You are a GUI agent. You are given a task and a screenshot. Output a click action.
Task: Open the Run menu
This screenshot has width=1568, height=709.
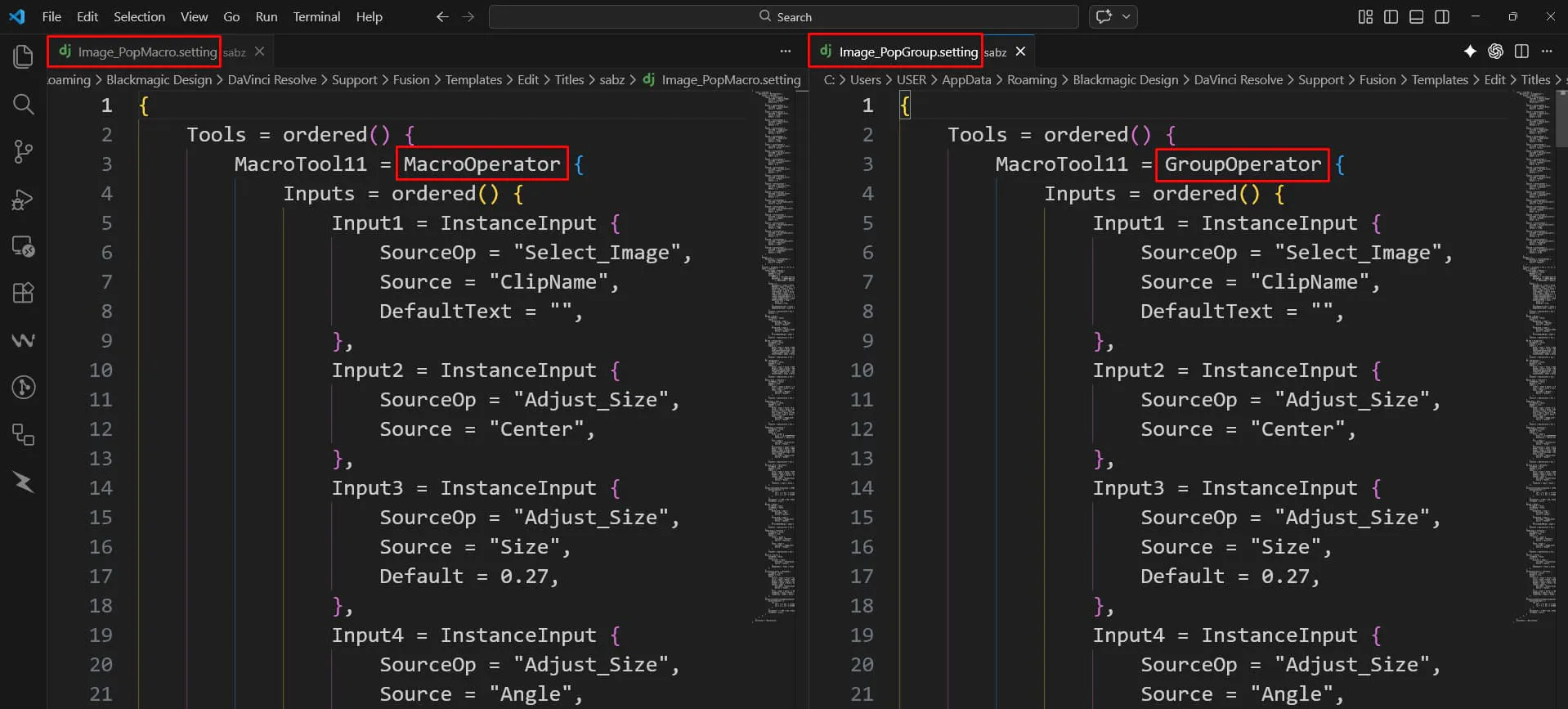(267, 16)
